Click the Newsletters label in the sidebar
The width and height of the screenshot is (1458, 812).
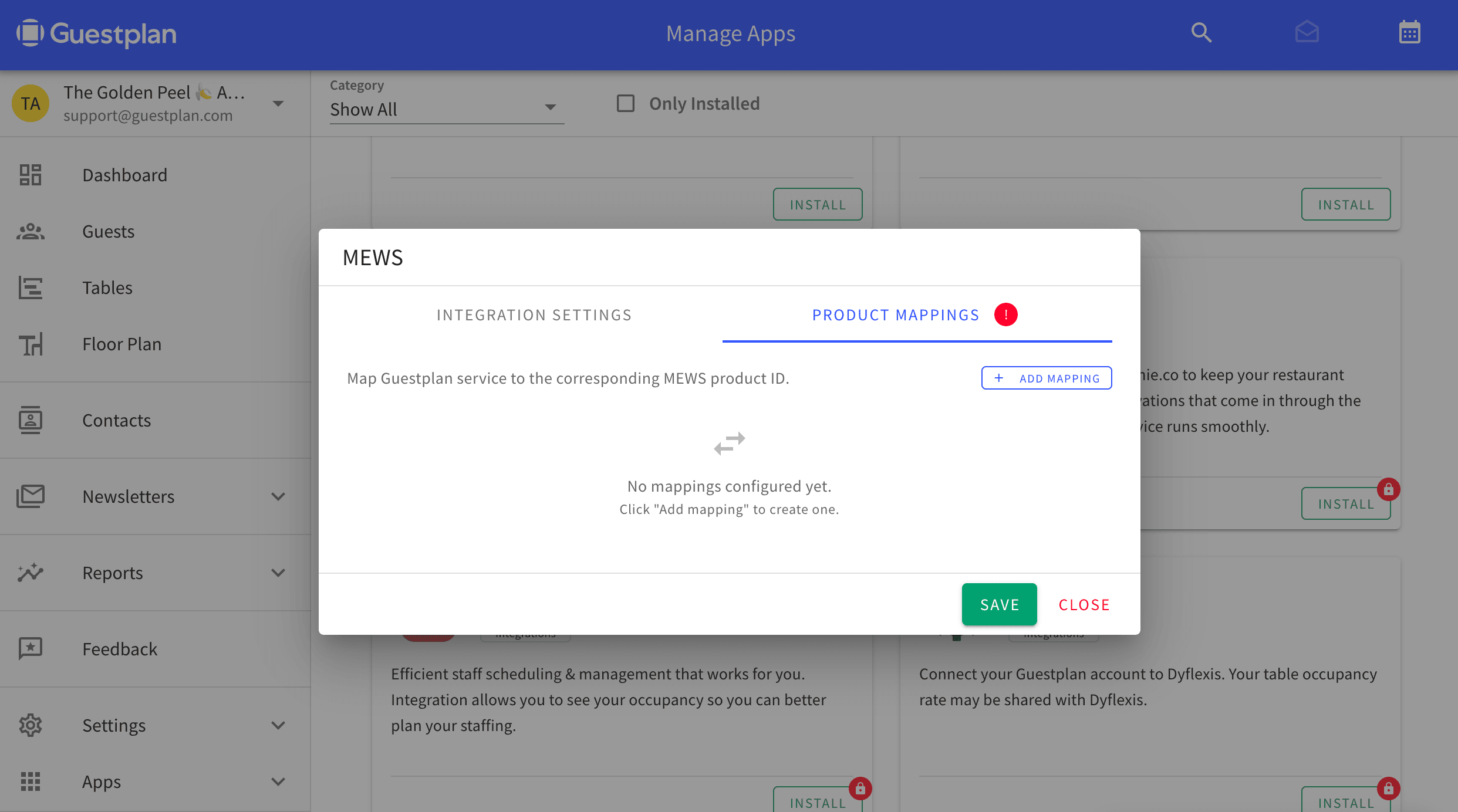[129, 496]
